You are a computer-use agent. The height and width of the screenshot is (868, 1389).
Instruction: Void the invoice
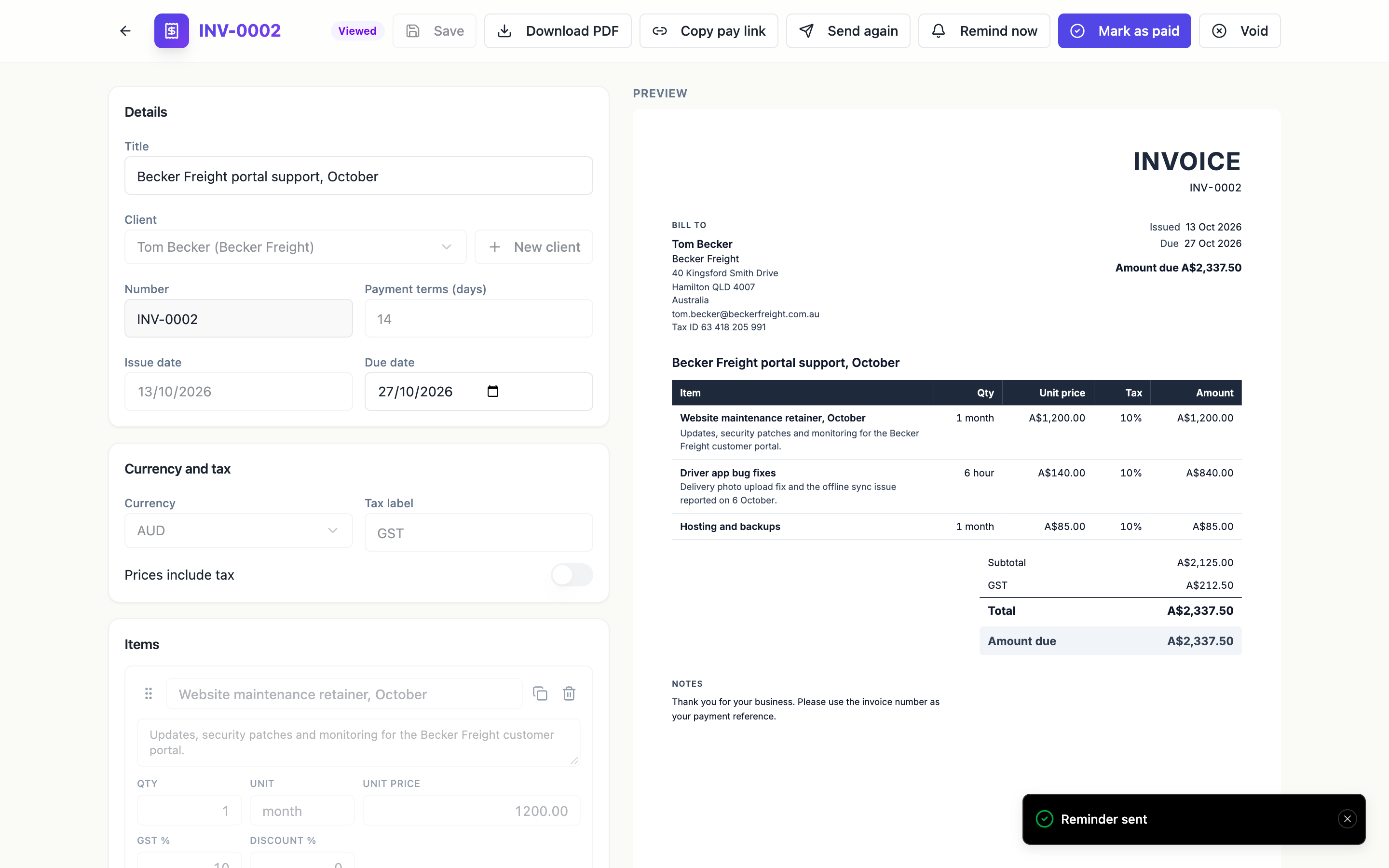pos(1240,31)
